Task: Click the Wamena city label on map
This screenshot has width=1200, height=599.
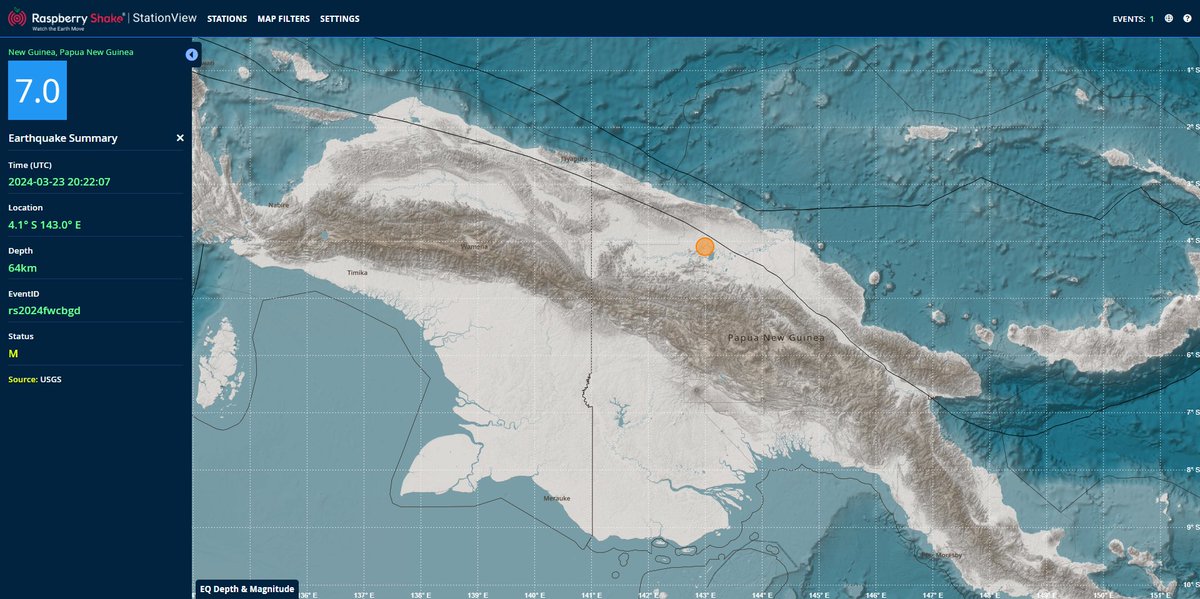Action: (x=474, y=246)
